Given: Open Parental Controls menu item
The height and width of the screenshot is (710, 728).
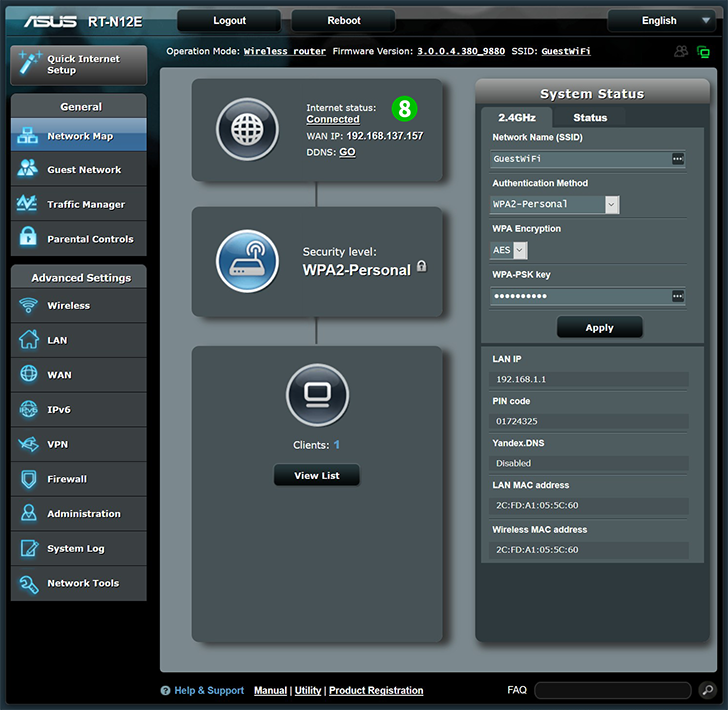Looking at the screenshot, I should pos(79,238).
